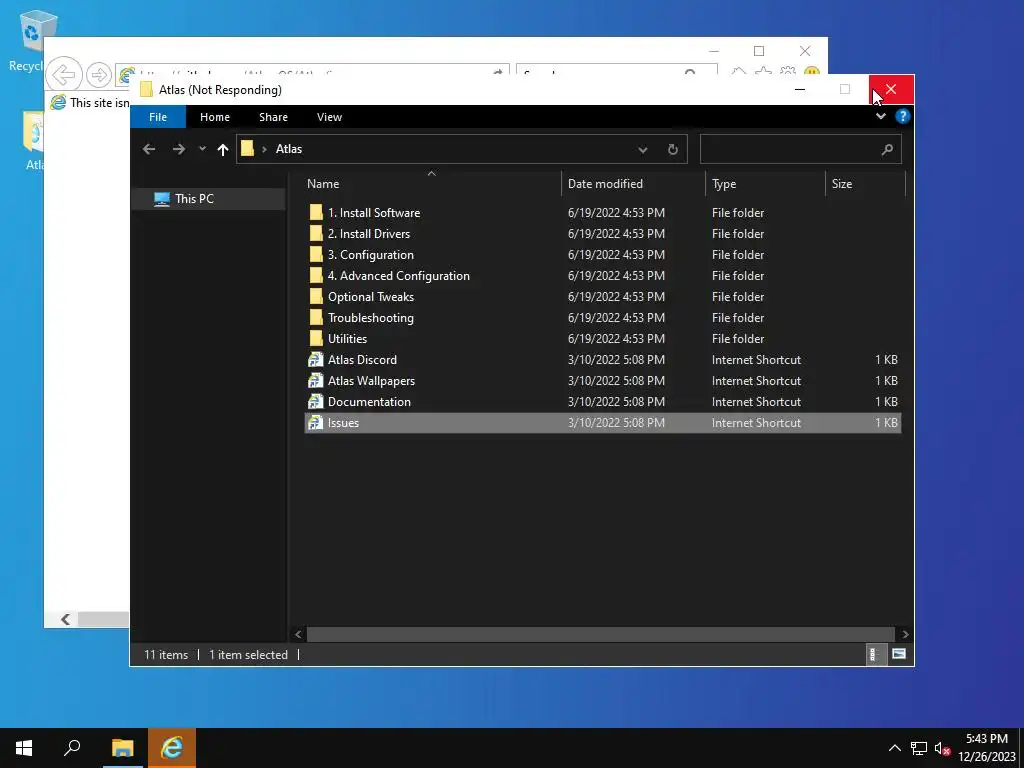Click Back button in Internet Explorer window
Image resolution: width=1024 pixels, height=768 pixels.
point(64,75)
